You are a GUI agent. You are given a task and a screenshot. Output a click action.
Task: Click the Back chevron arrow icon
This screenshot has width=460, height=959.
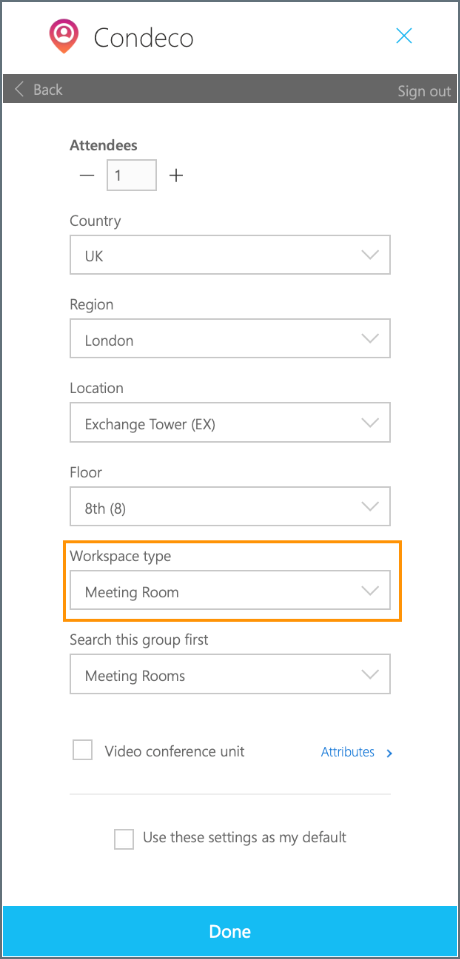(x=20, y=89)
